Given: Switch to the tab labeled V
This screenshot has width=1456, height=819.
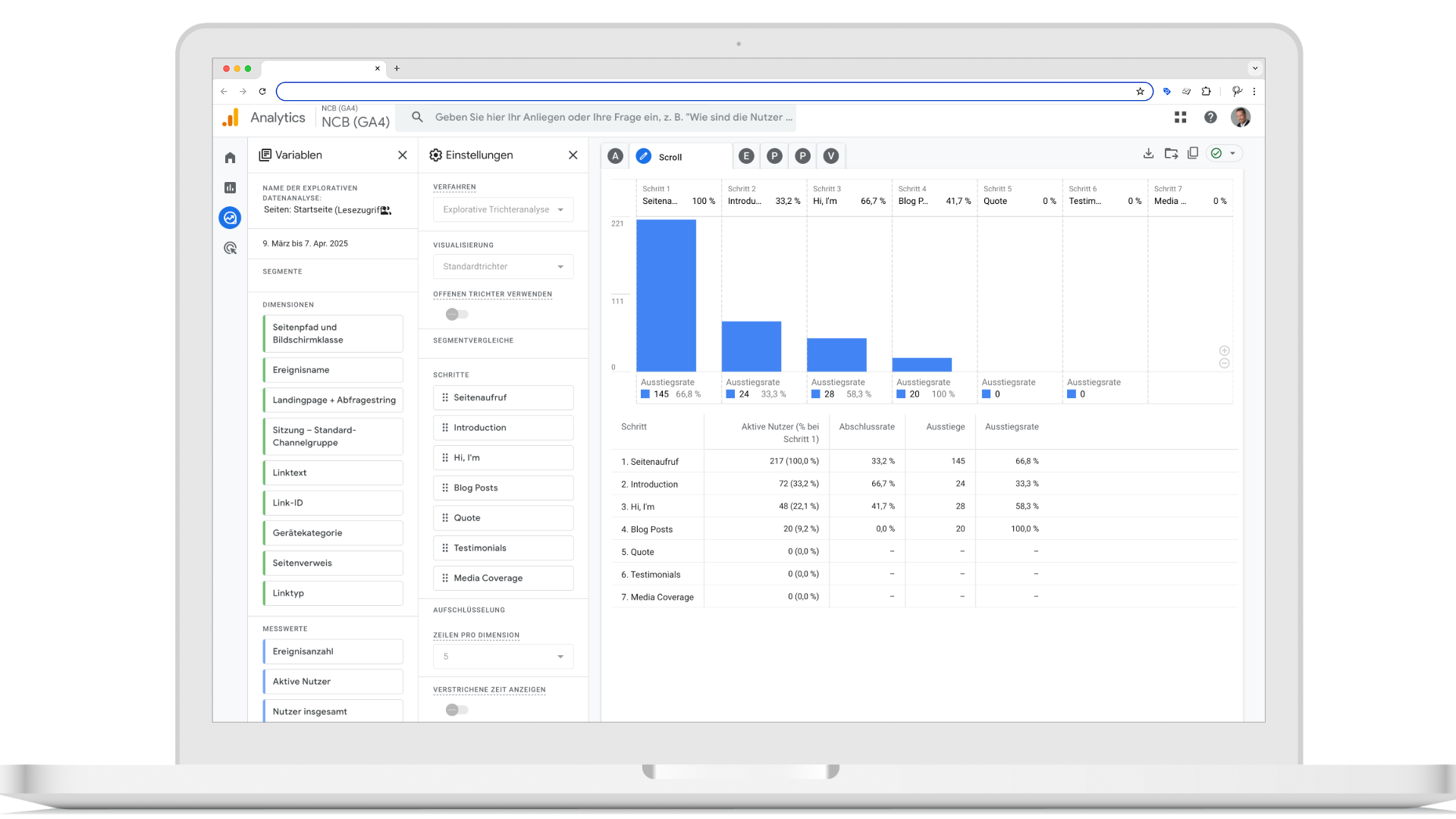Looking at the screenshot, I should [831, 156].
